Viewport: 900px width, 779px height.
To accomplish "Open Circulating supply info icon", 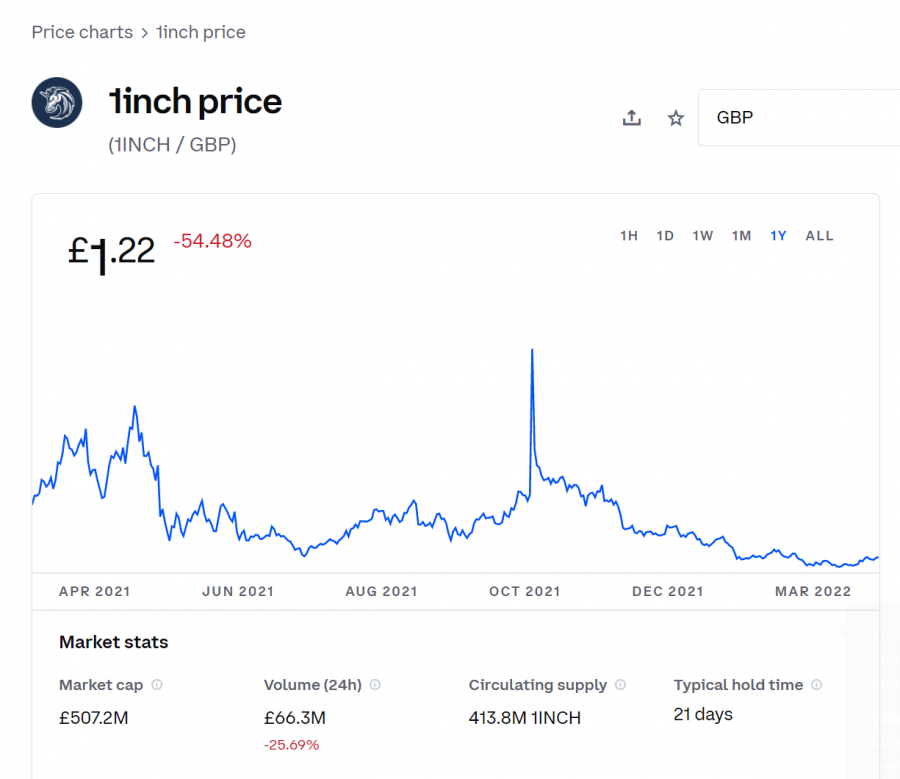I will pos(620,684).
